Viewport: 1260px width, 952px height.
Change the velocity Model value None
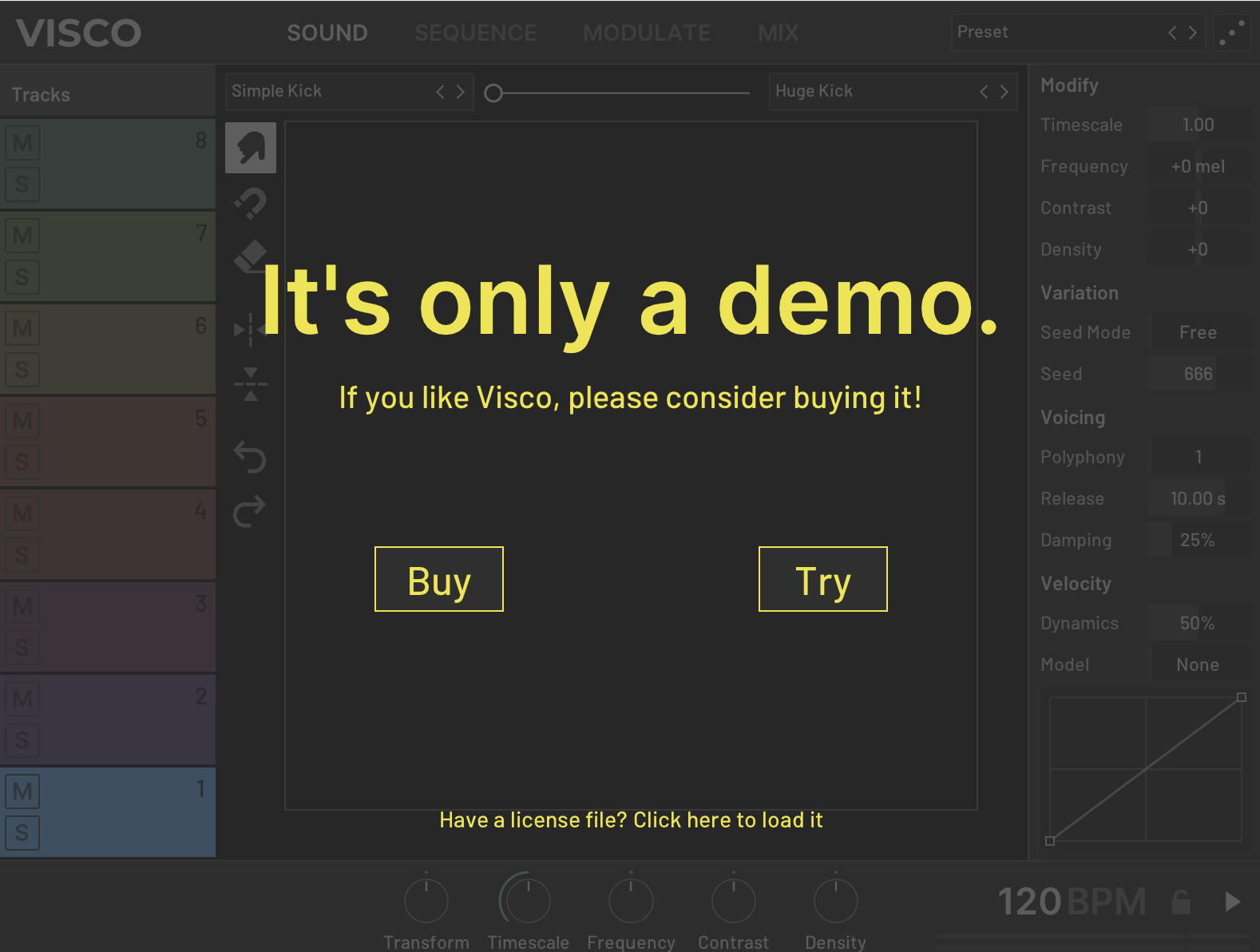pyautogui.click(x=1198, y=664)
